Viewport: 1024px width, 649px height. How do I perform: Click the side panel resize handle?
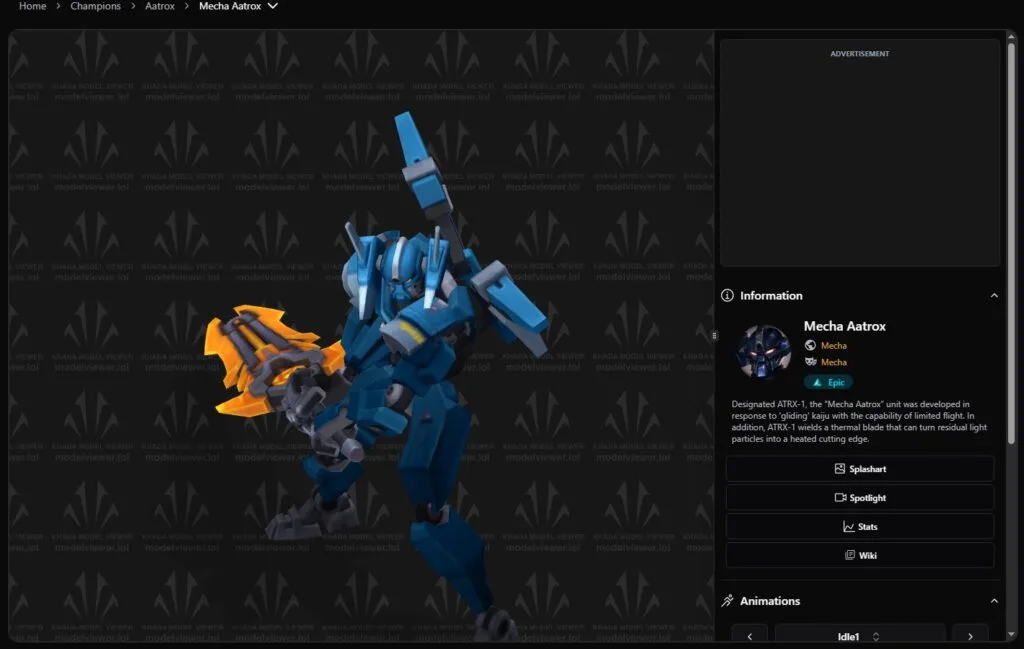click(714, 336)
